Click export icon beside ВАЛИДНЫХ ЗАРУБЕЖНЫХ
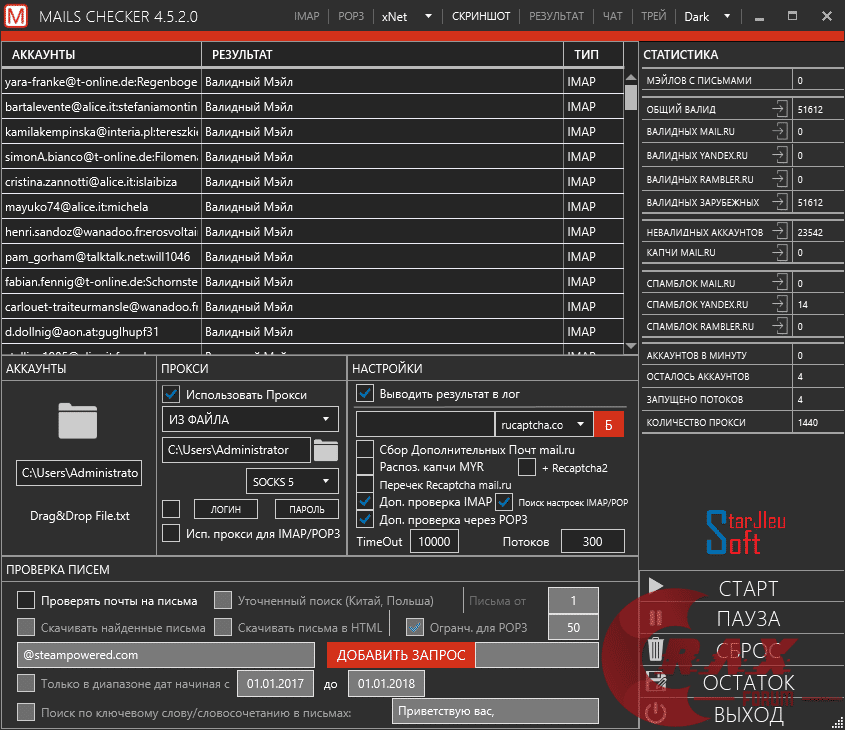The height and width of the screenshot is (730, 845). pos(779,202)
